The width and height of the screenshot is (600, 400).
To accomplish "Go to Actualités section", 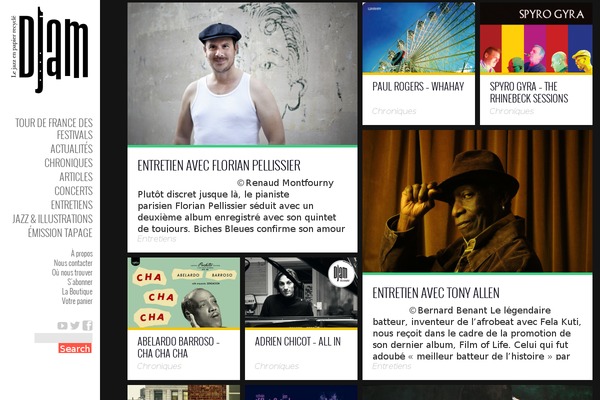I will [72, 149].
